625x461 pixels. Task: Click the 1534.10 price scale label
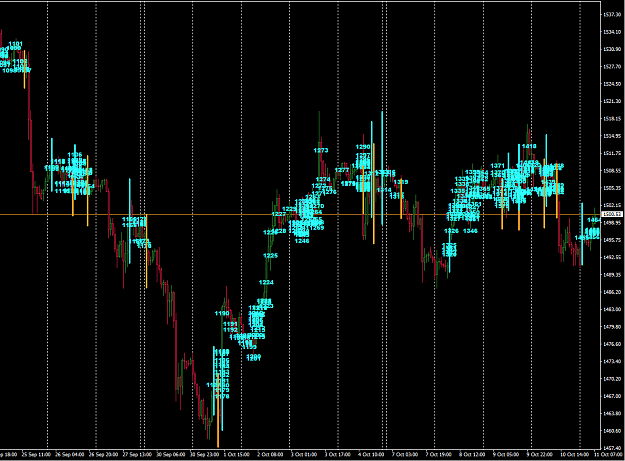(613, 32)
